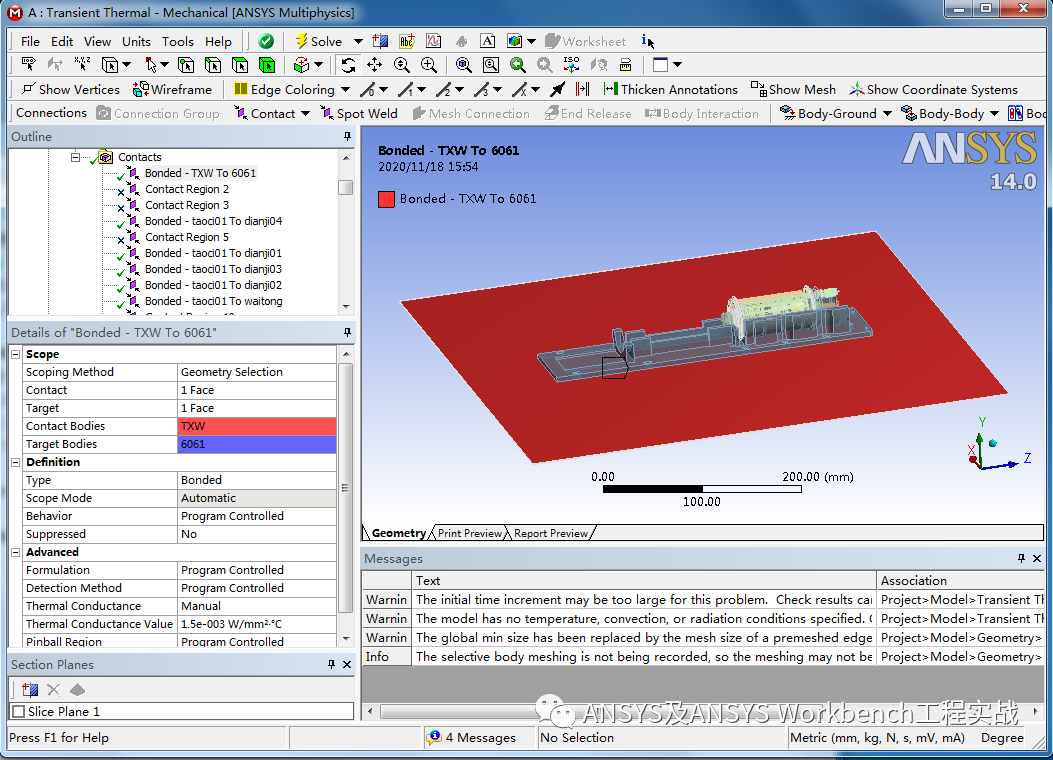Click the ANSYS app icon in title bar
Screen dimensions: 1053x760
(x=14, y=12)
